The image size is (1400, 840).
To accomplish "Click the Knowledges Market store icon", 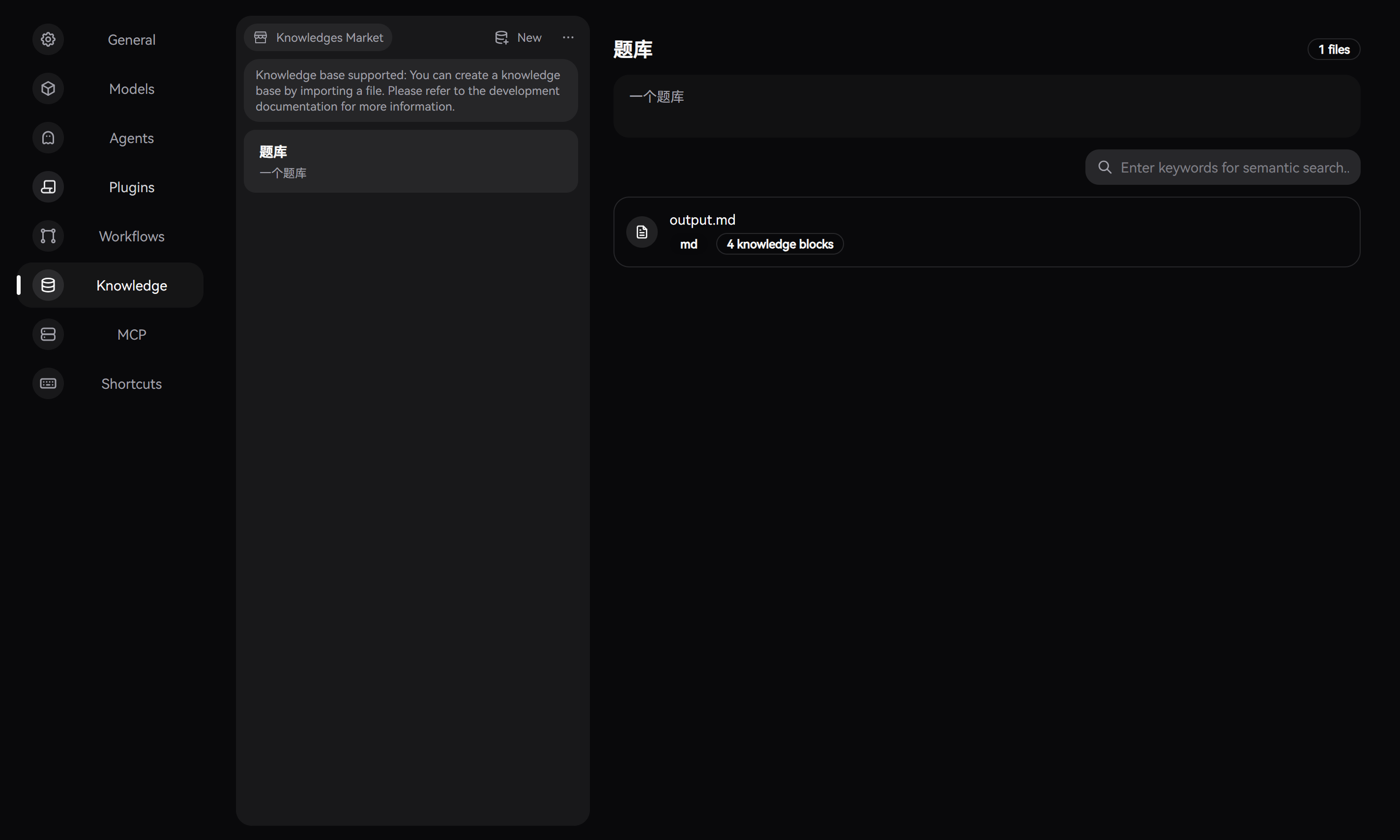I will [261, 37].
